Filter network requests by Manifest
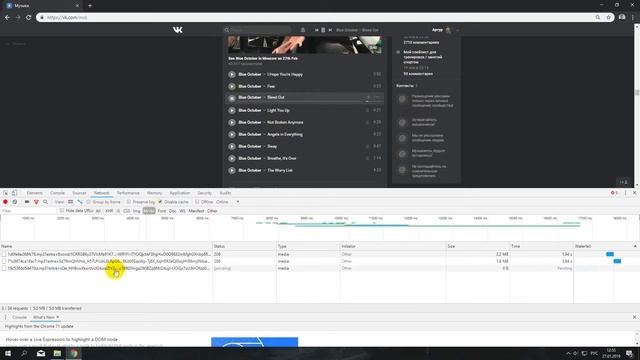This screenshot has height=360, width=640. tap(196, 211)
